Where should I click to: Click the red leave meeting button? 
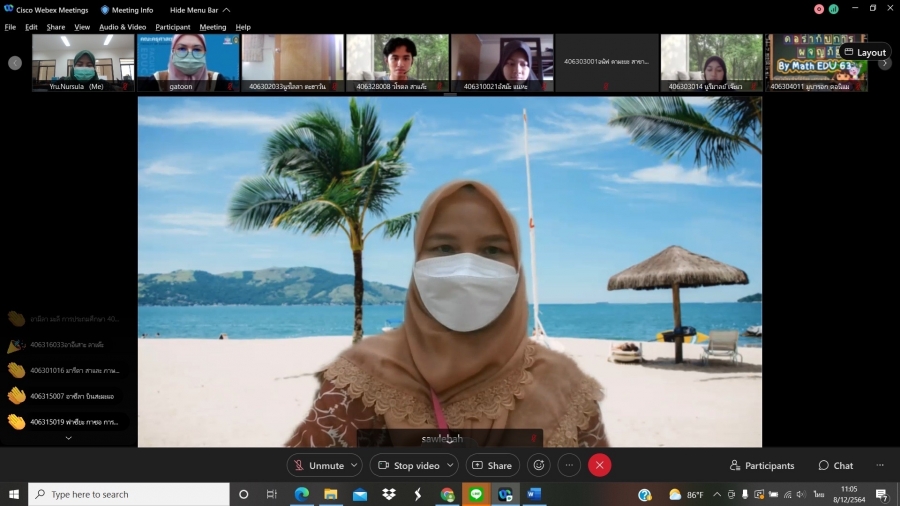(x=599, y=465)
